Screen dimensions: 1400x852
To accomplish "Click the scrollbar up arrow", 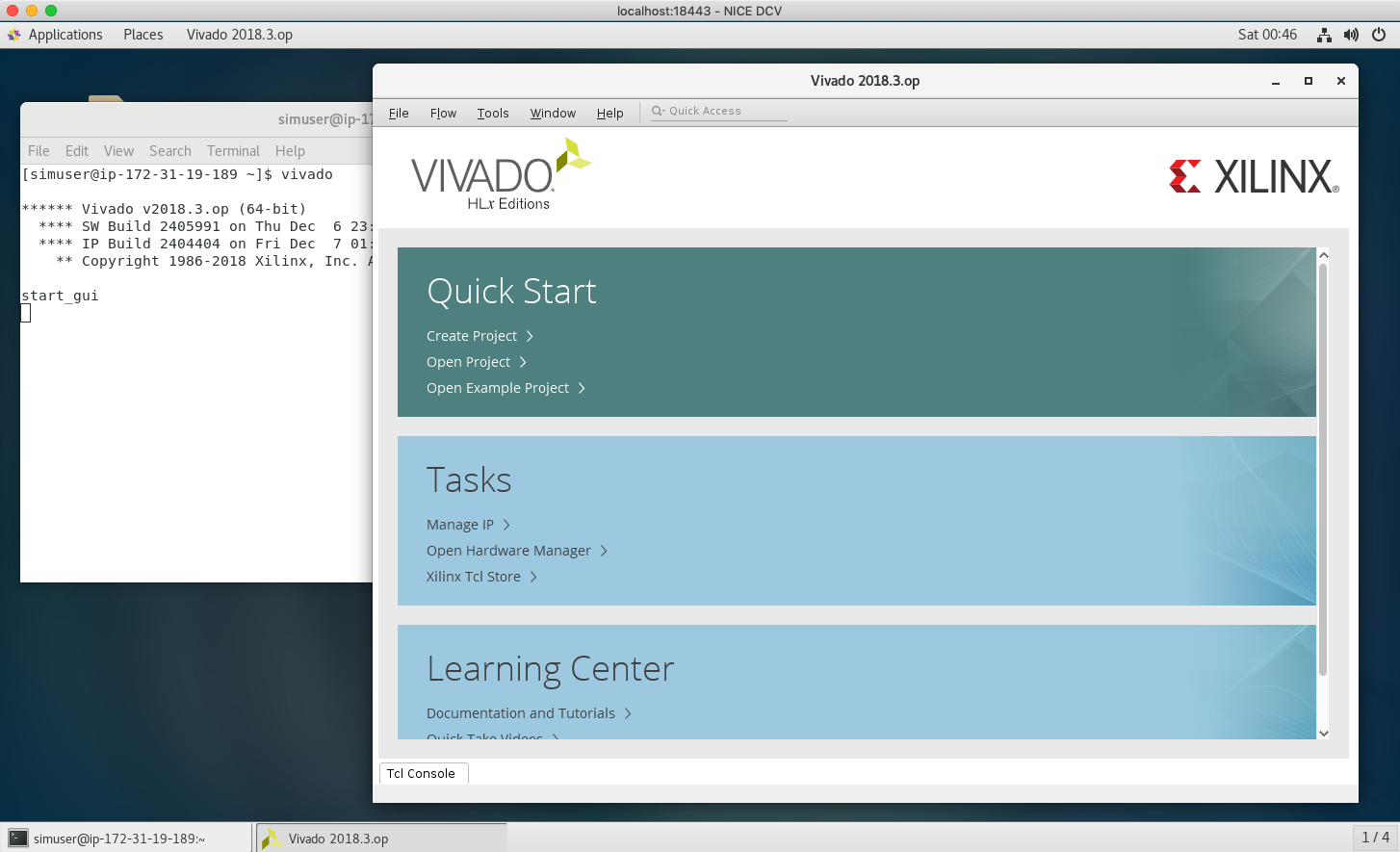I will [x=1323, y=255].
